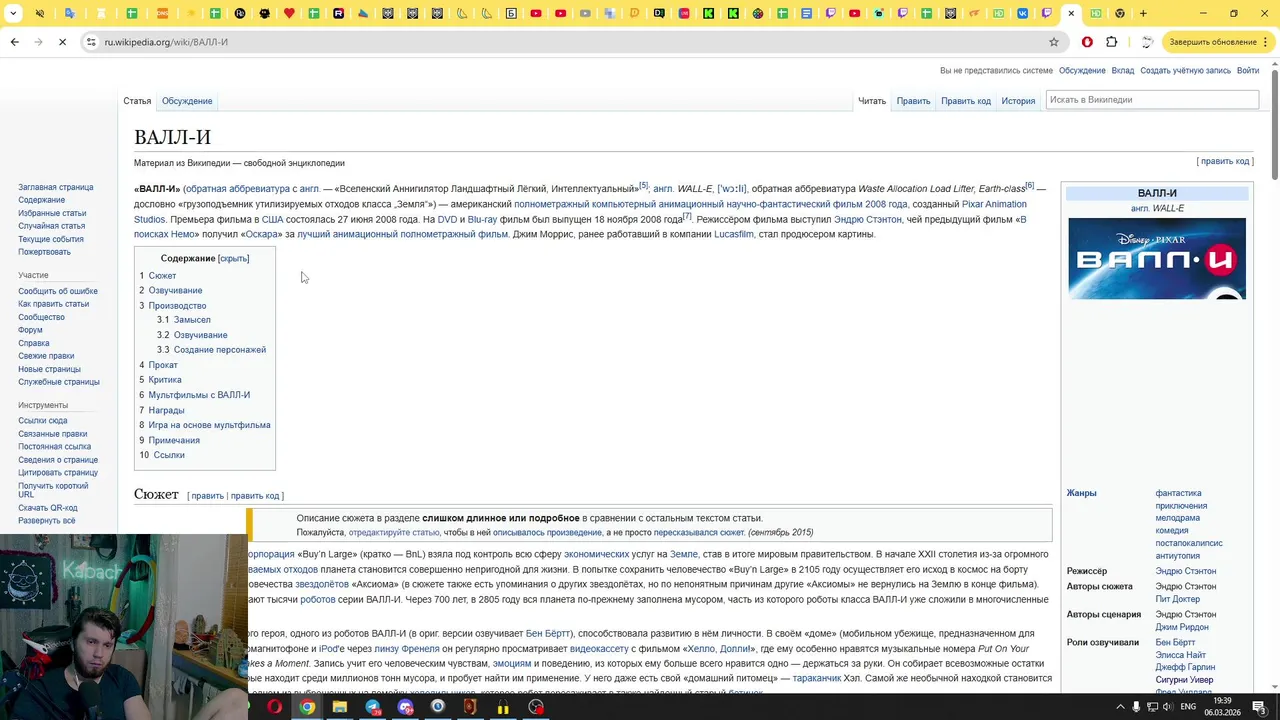Open Discord from the taskbar
The height and width of the screenshot is (720, 1280).
coord(405,707)
